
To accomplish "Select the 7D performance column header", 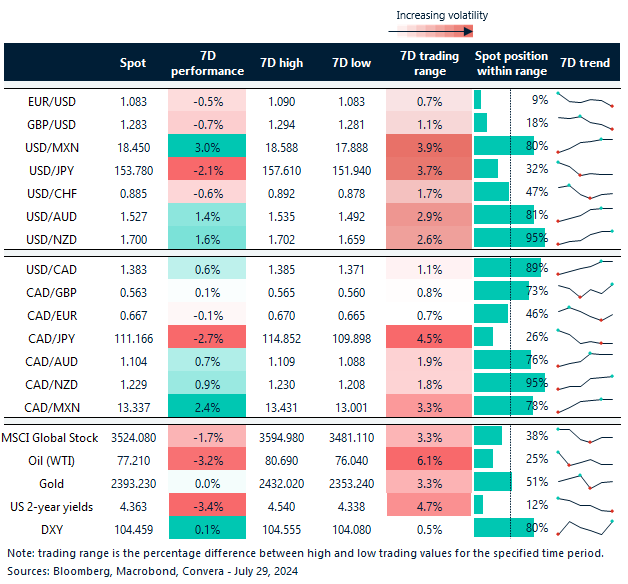I will coord(208,63).
